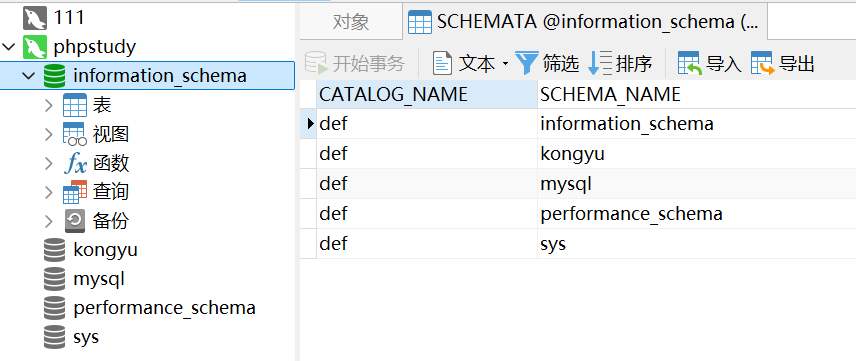Click the 开始事务 button label
This screenshot has width=856, height=361.
(x=368, y=64)
